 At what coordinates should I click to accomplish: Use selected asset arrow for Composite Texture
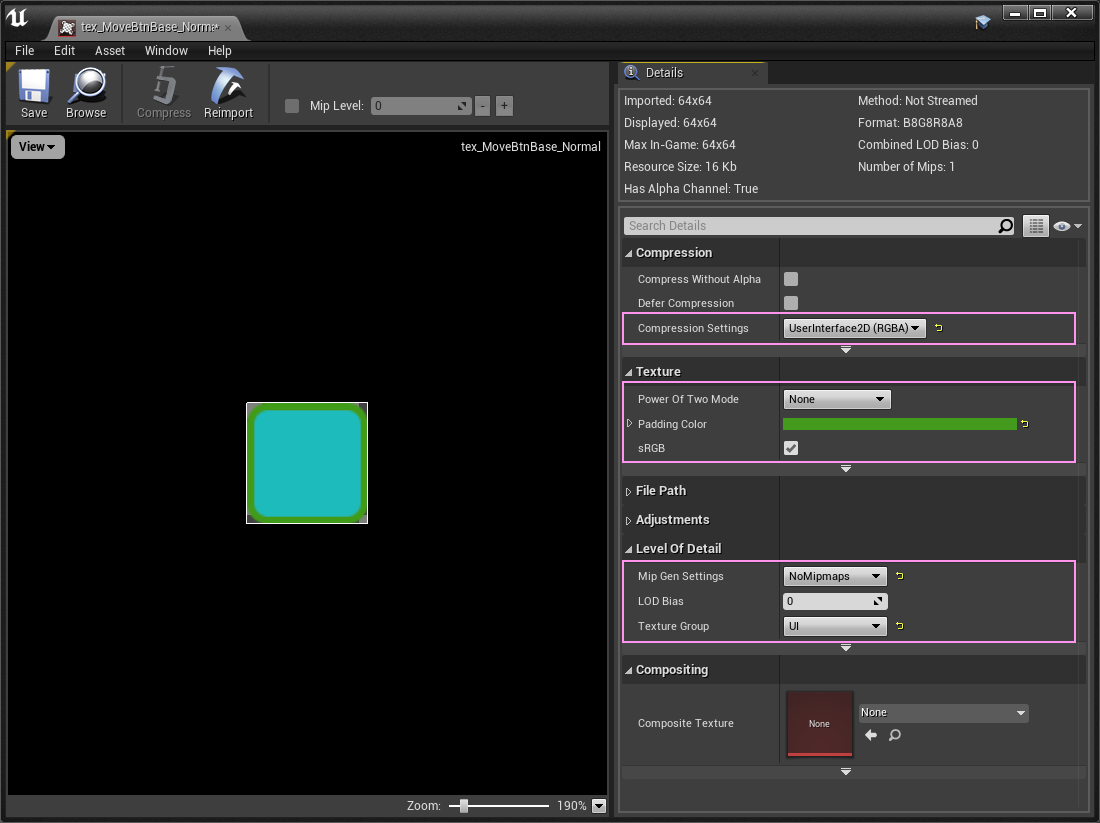coord(871,735)
